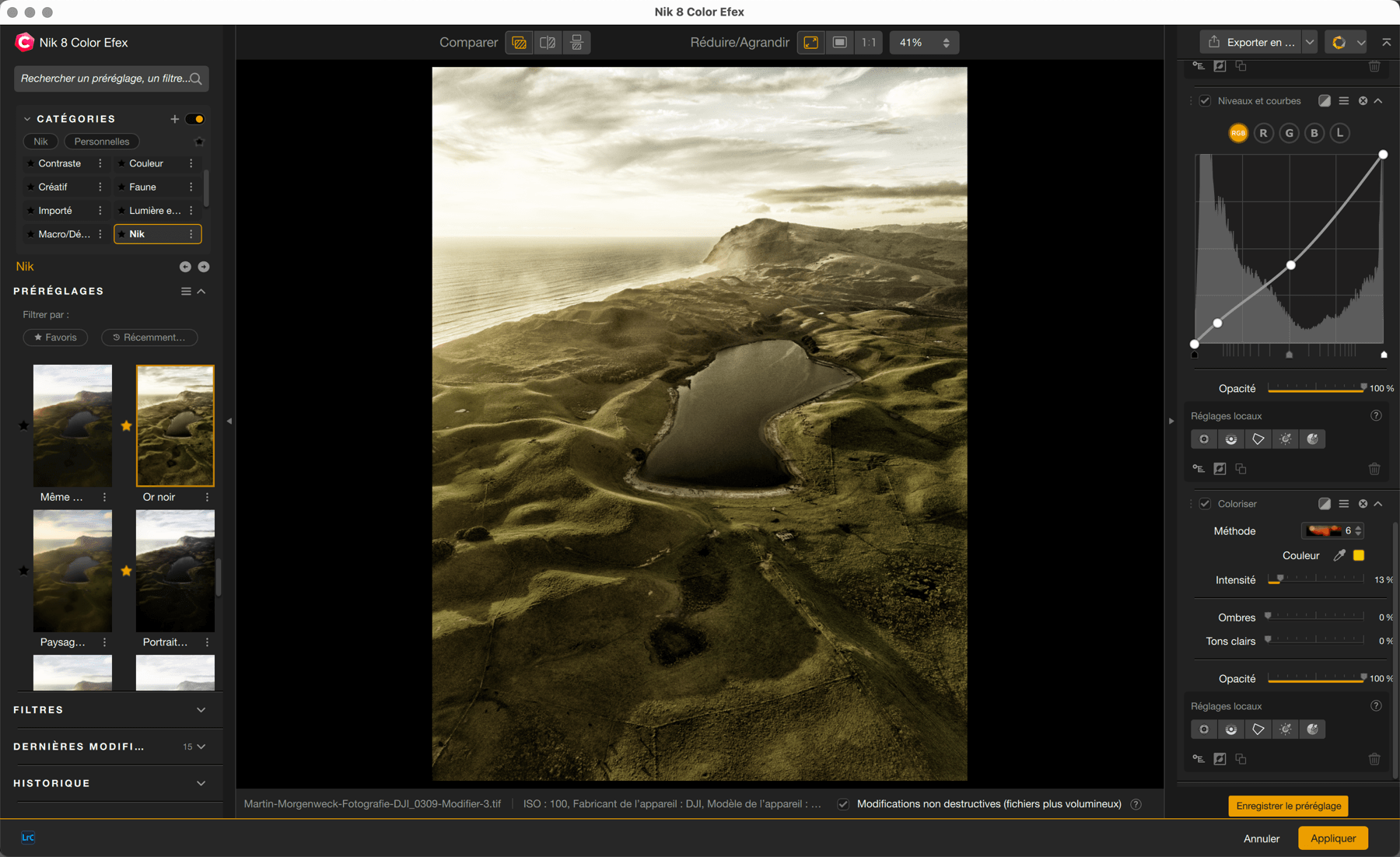Image resolution: width=1400 pixels, height=857 pixels.
Task: Uncheck the Coloriser filter checkbox
Action: tap(1205, 504)
